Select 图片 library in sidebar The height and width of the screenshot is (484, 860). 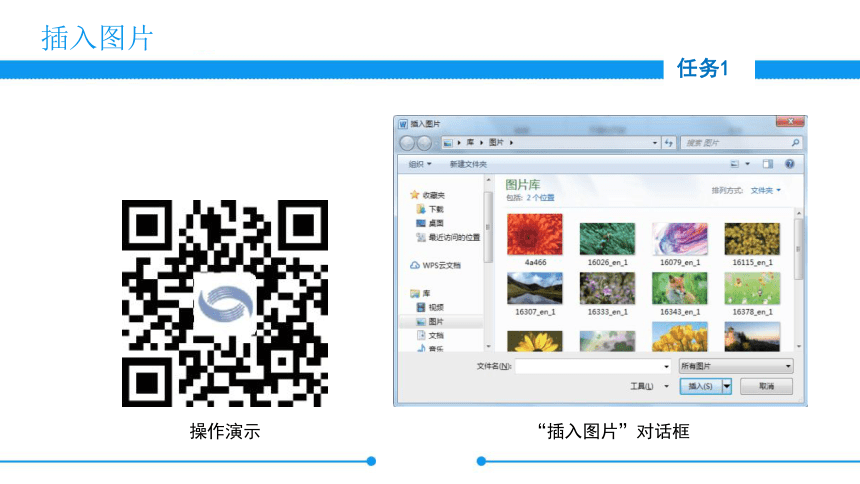click(430, 322)
